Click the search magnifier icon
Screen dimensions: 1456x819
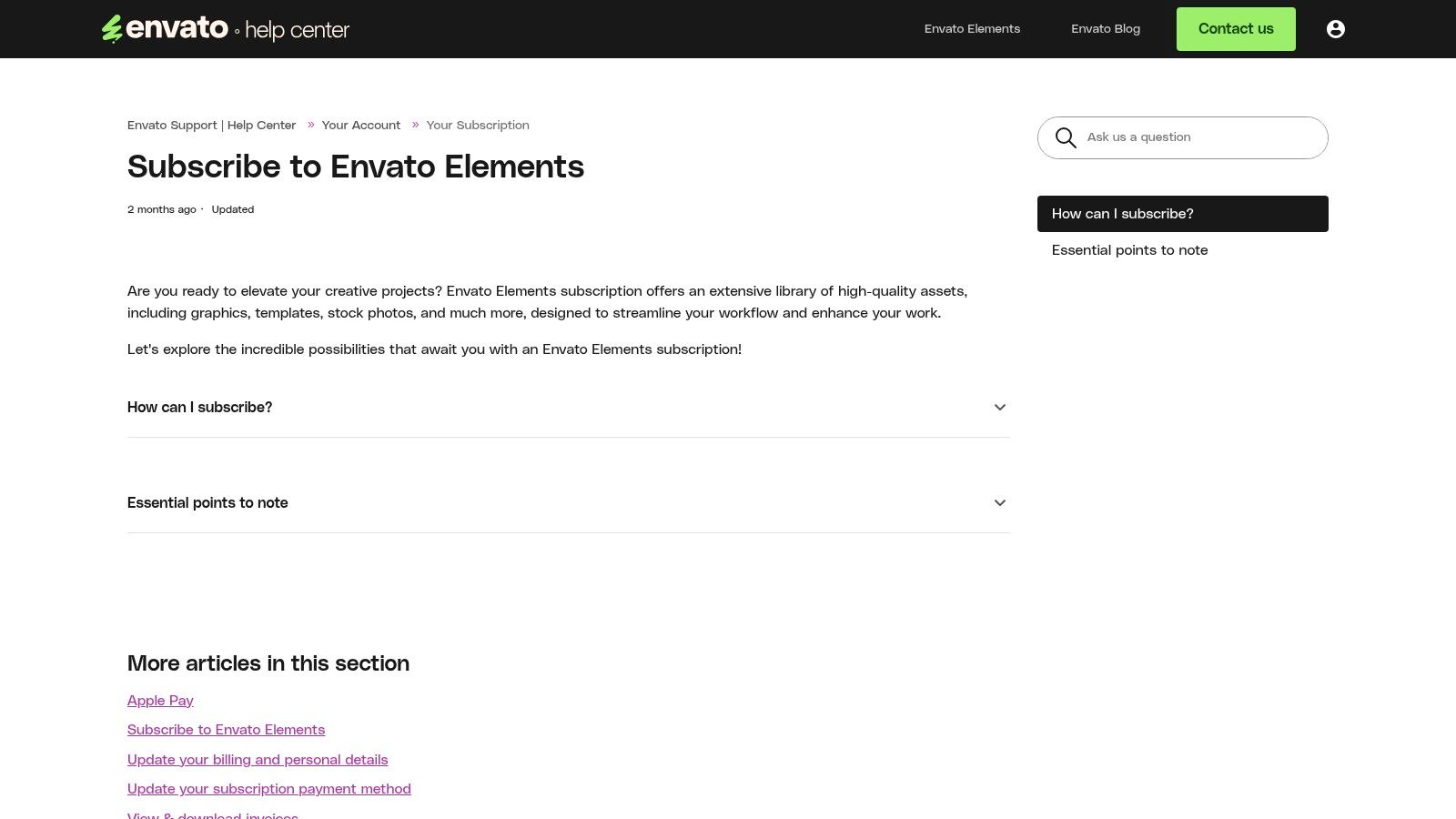[1065, 137]
